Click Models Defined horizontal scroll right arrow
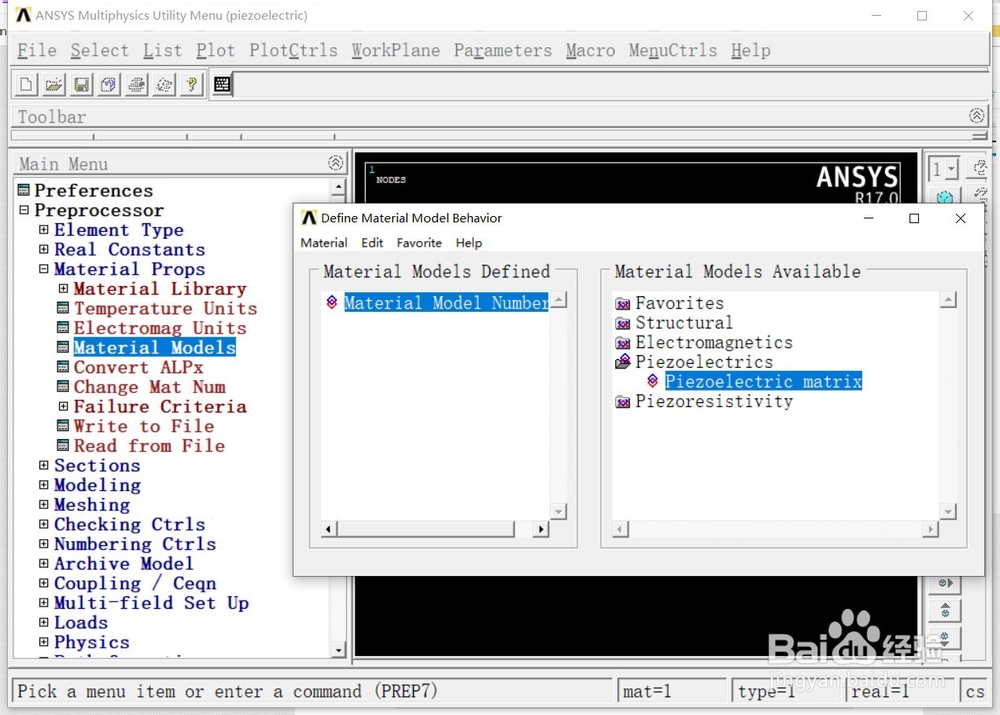Screen dimensions: 1000x715 pyautogui.click(x=541, y=529)
